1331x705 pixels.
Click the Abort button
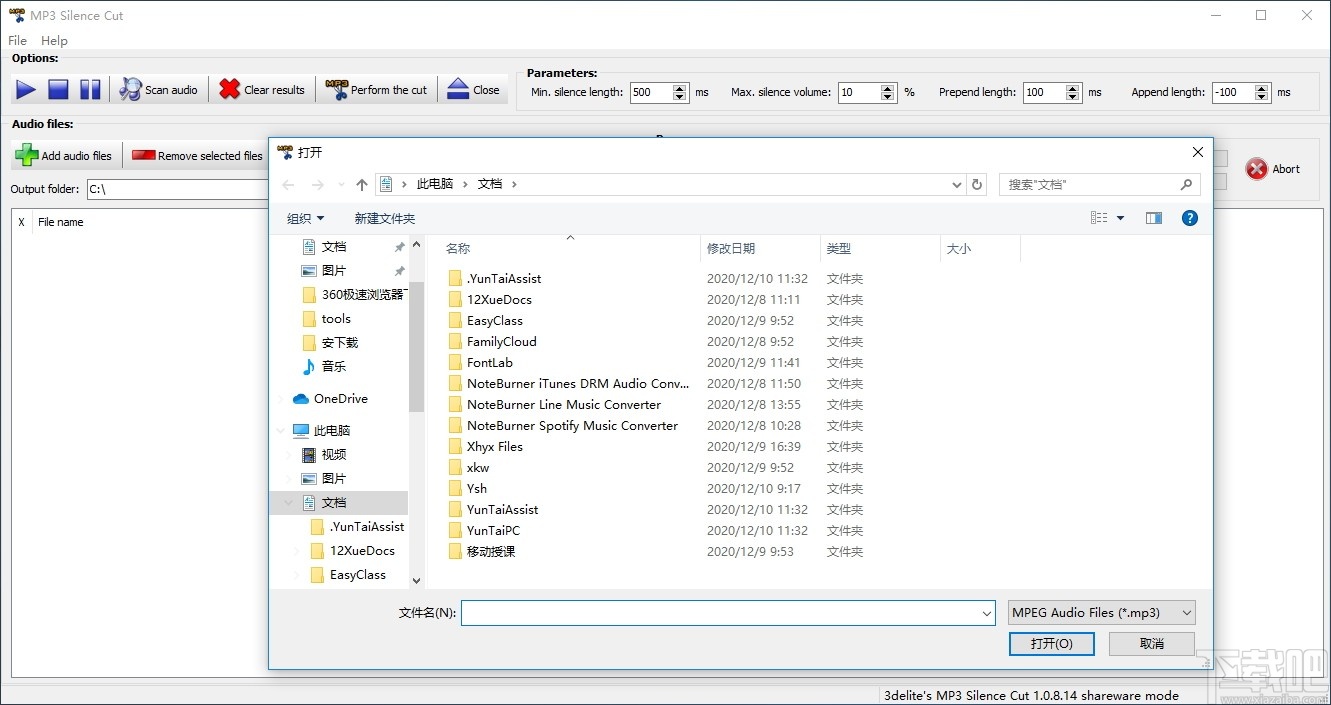(1274, 168)
